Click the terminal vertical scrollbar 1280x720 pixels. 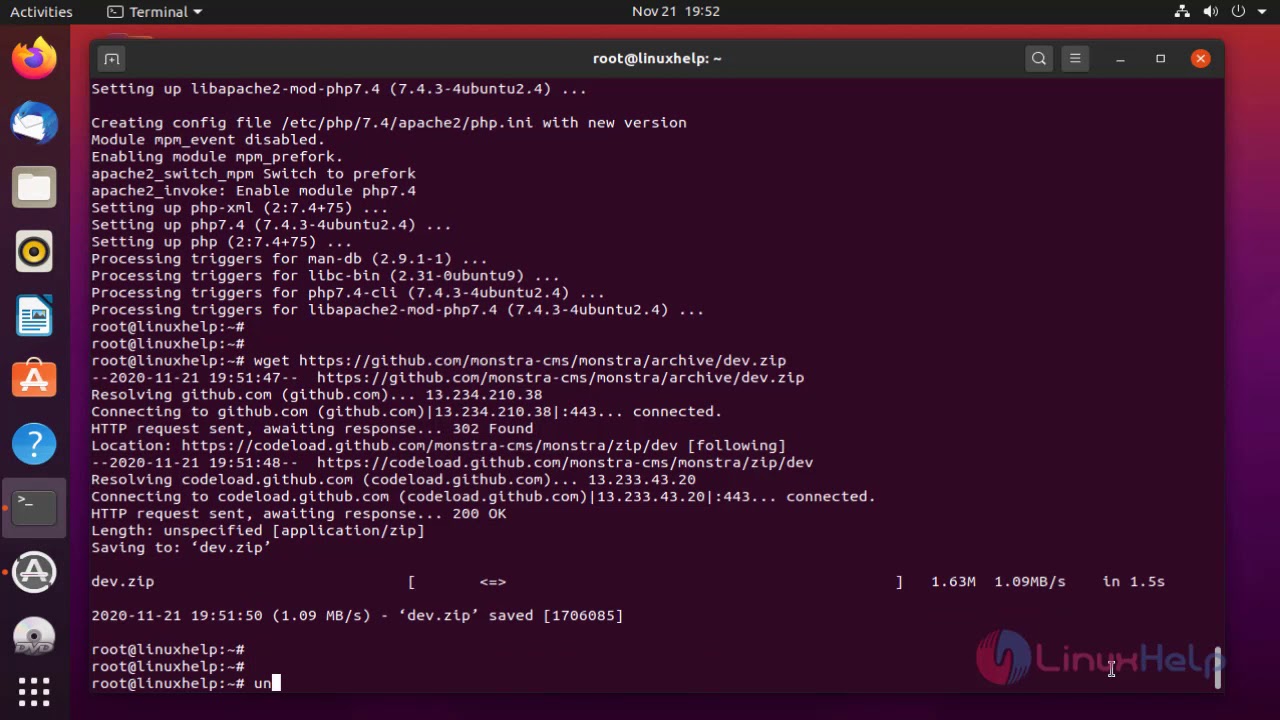1218,668
